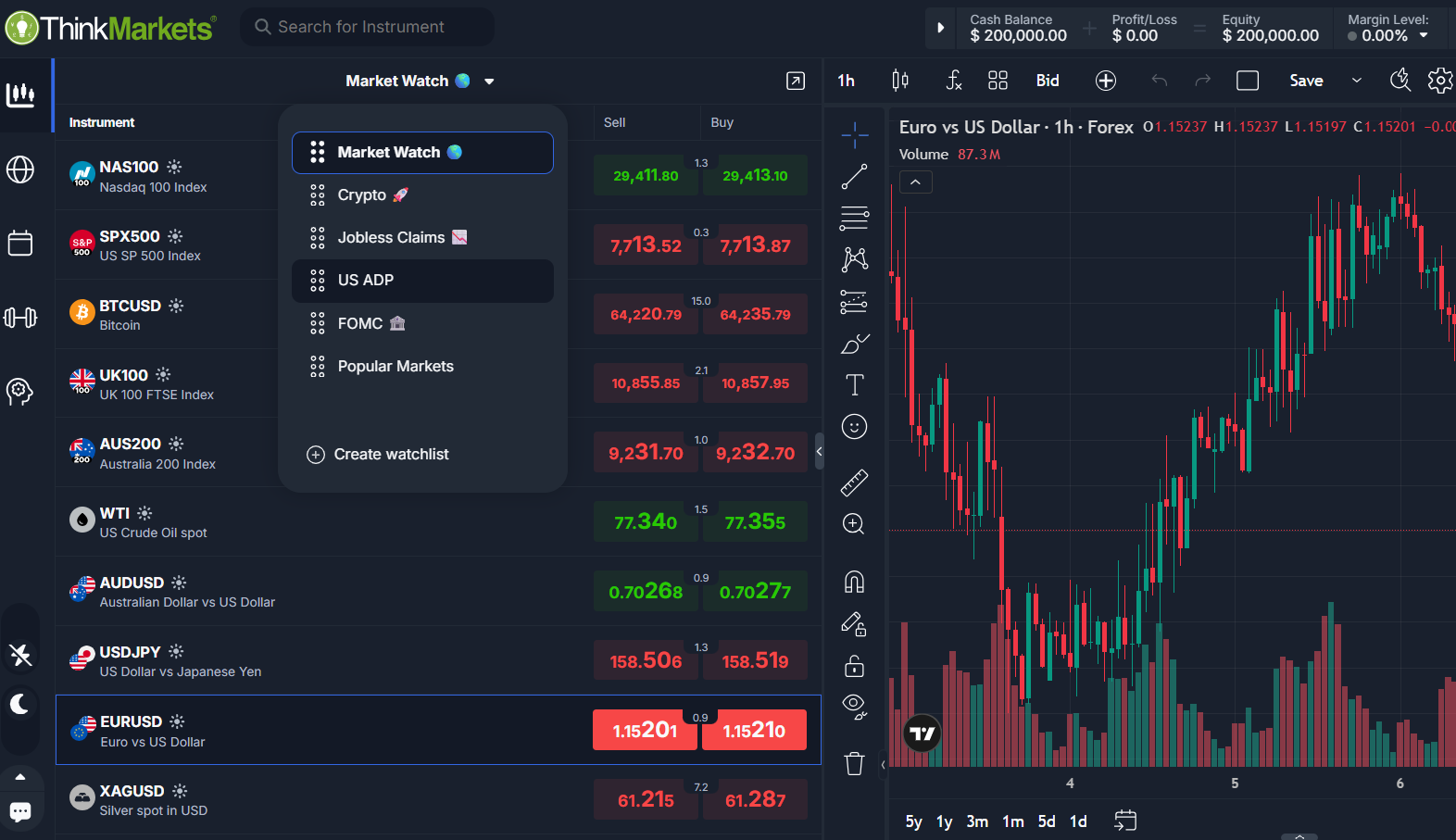This screenshot has width=1456, height=840.
Task: Collapse the Market Watch dropdown arrow
Action: click(x=489, y=81)
